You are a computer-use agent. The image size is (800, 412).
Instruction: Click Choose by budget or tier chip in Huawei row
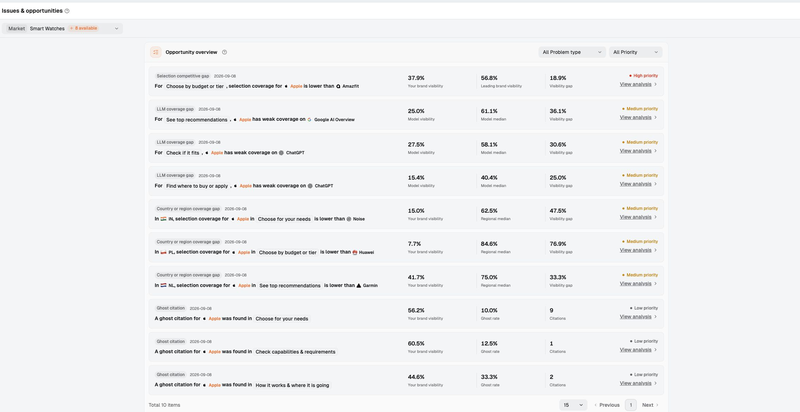288,252
